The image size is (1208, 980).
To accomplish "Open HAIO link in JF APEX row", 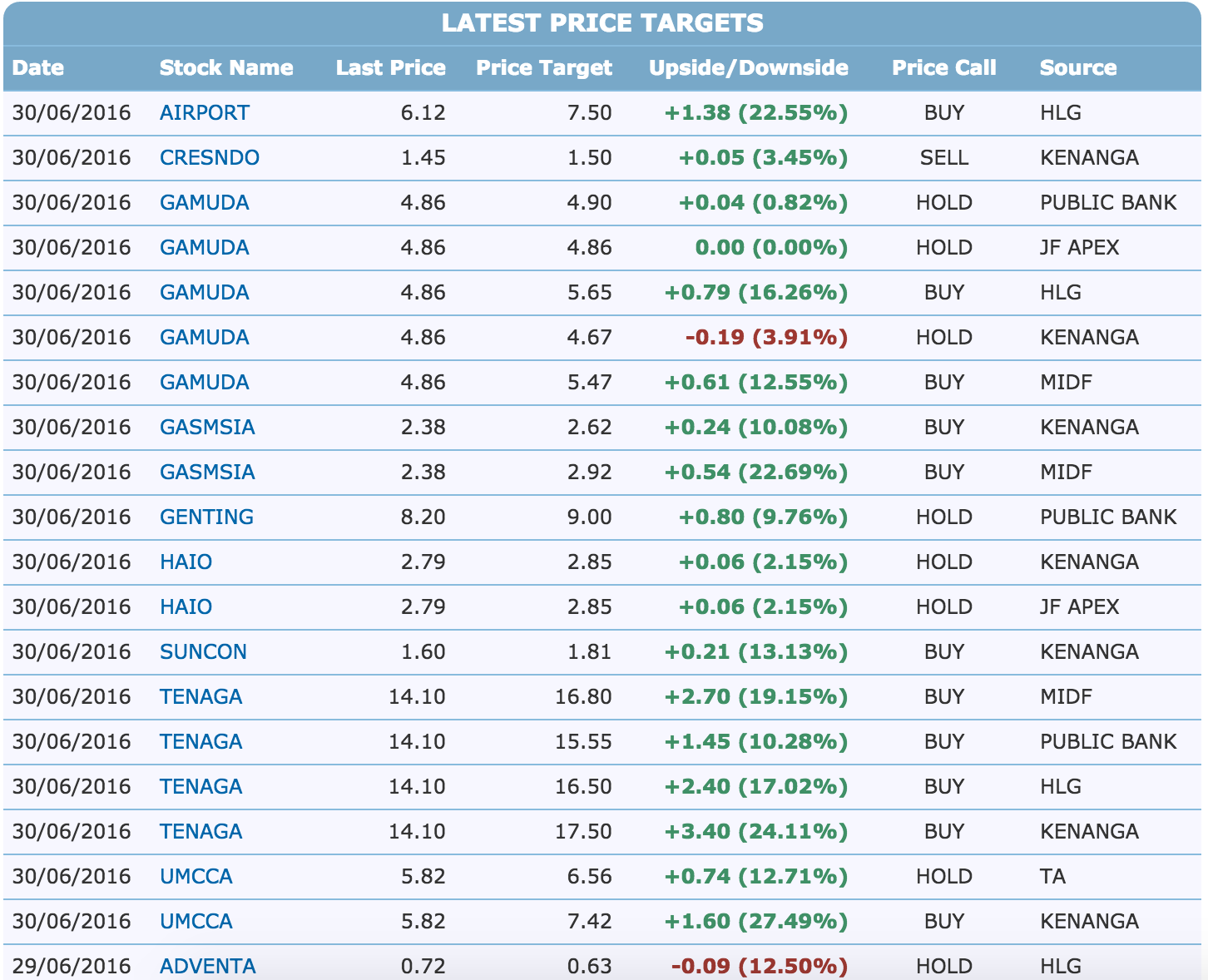I will (186, 607).
